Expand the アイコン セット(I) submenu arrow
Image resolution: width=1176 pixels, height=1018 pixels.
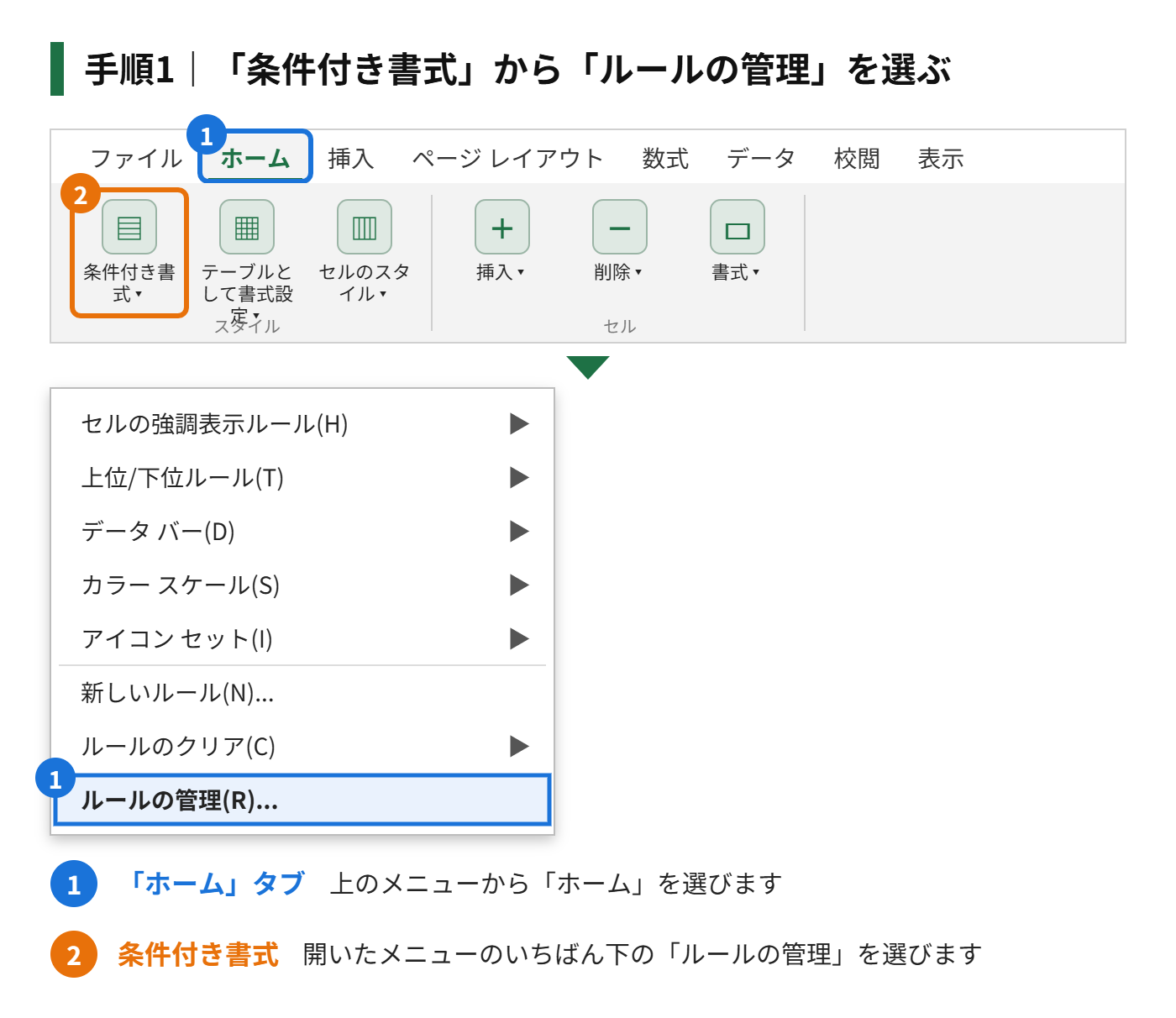point(519,639)
